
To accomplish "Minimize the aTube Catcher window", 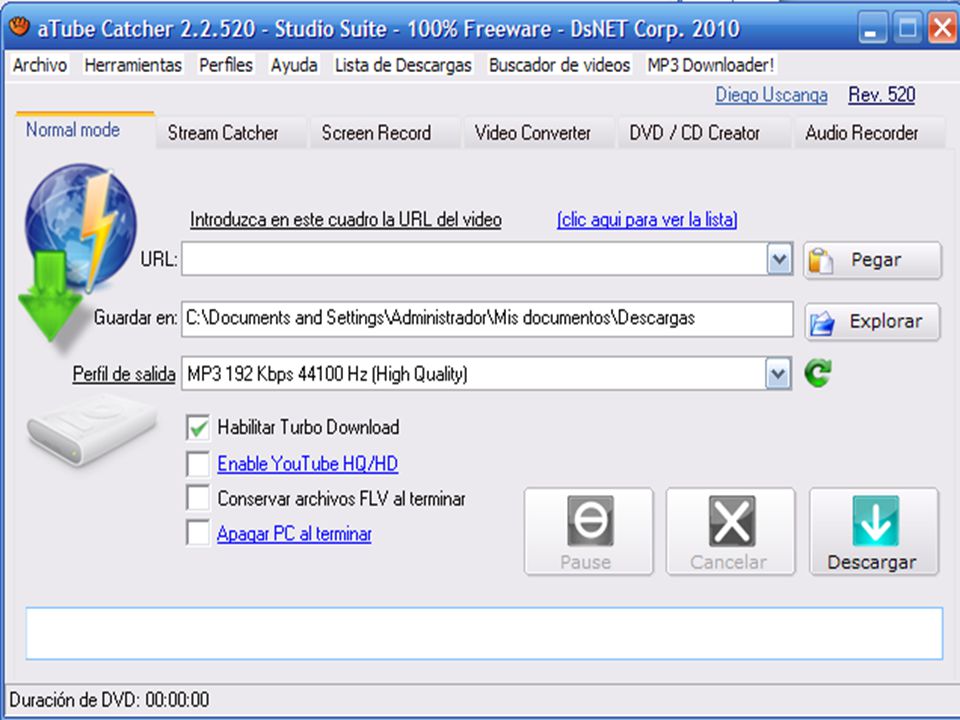I will pos(872,28).
